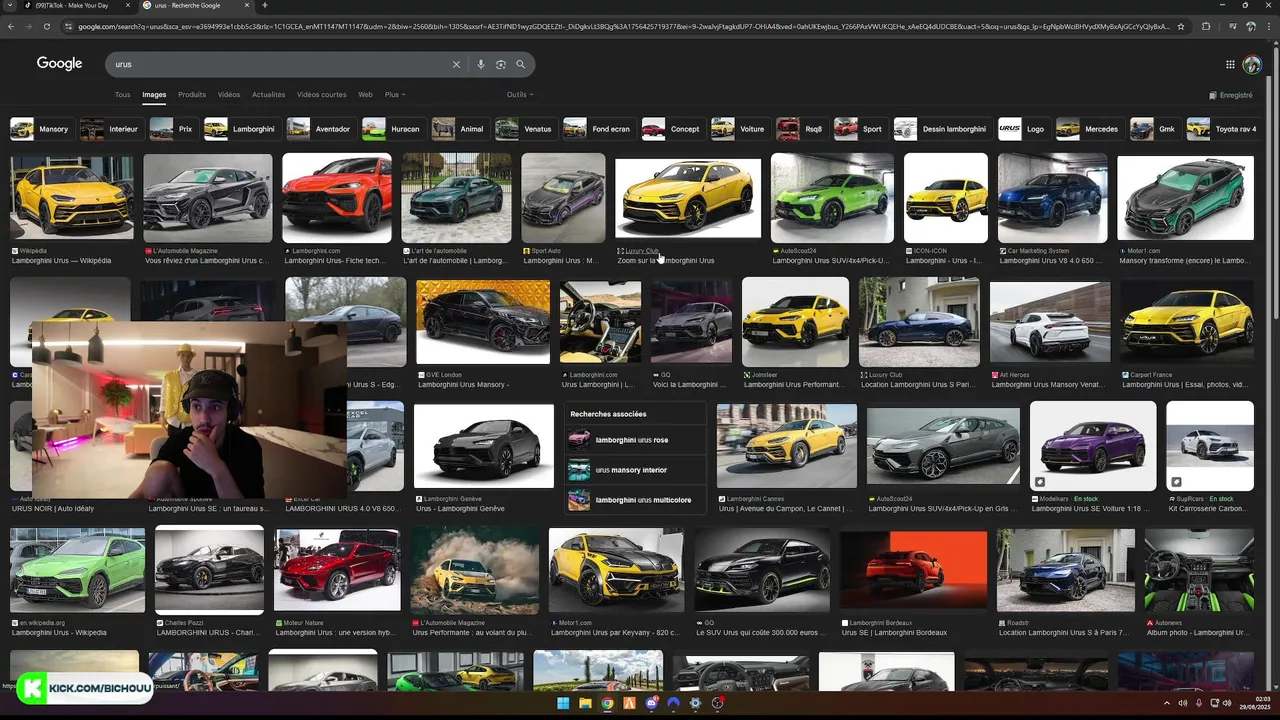Open OBS from the taskbar
The image size is (1280, 720).
(717, 704)
